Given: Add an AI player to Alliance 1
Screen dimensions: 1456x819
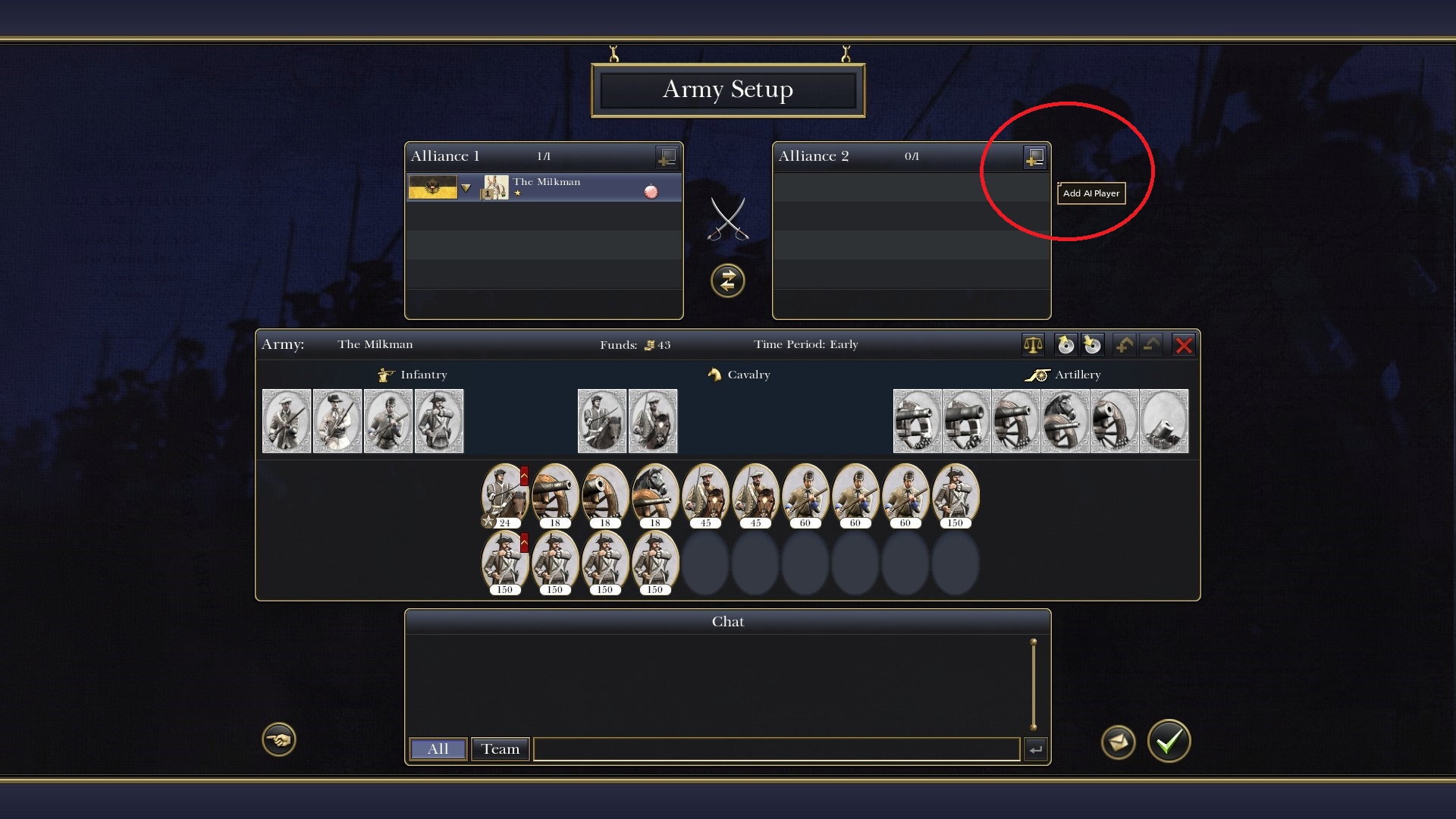Looking at the screenshot, I should click(x=667, y=157).
